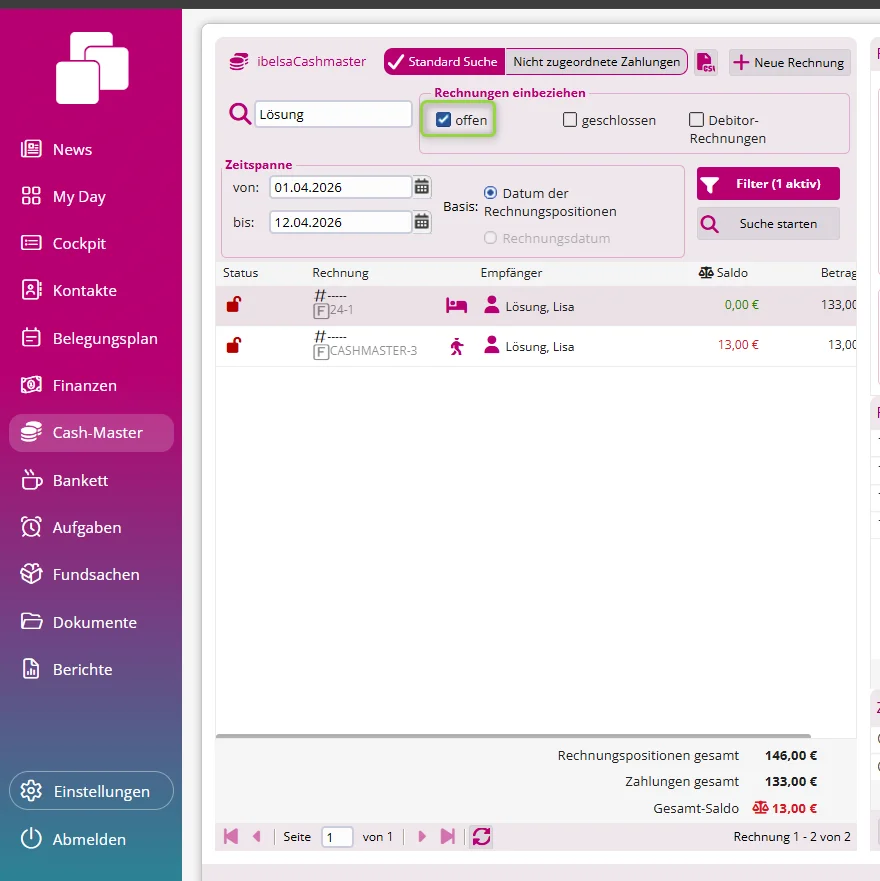Click the CSV export icon
The width and height of the screenshot is (880, 881).
click(706, 62)
